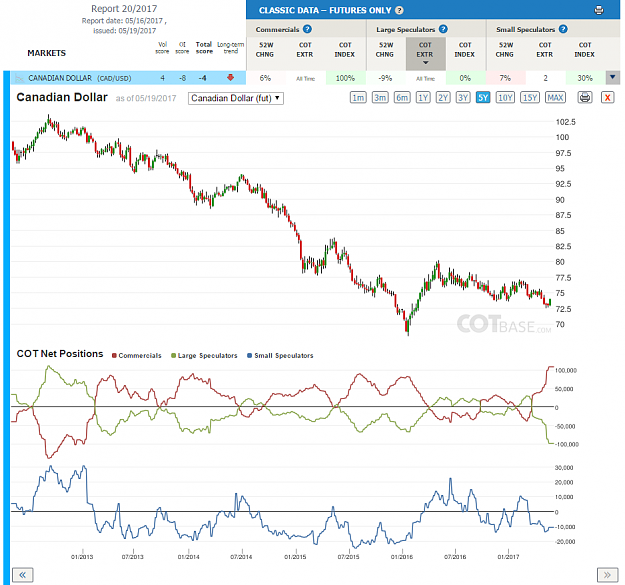Click the printer icon in blue header

tap(599, 10)
